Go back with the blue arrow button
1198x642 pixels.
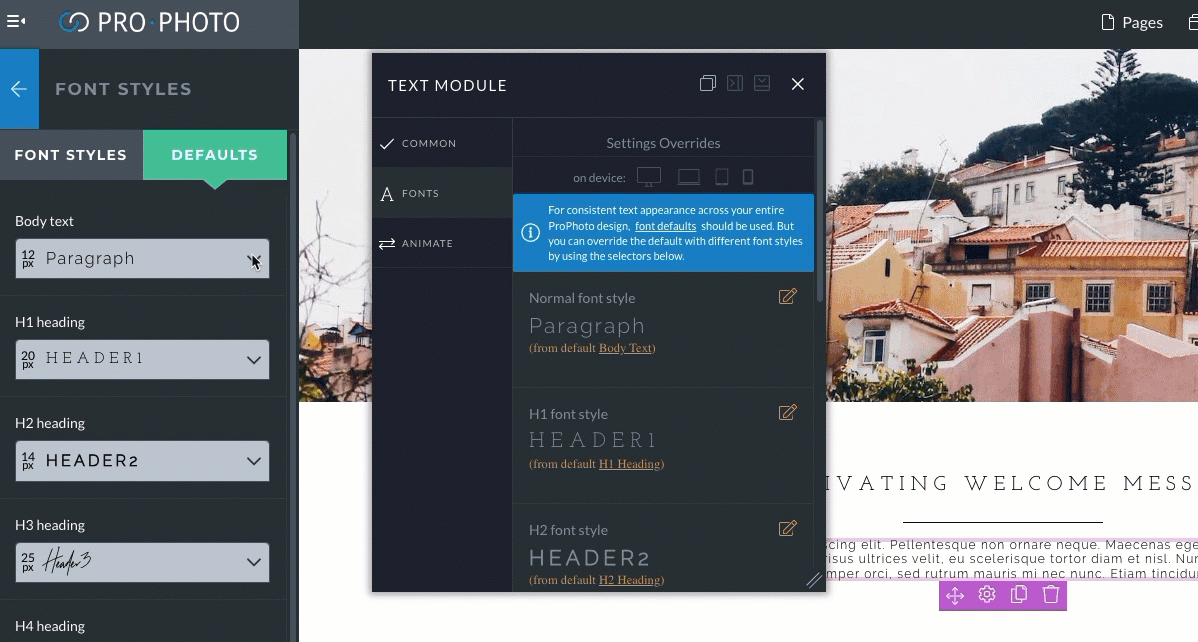pos(19,89)
